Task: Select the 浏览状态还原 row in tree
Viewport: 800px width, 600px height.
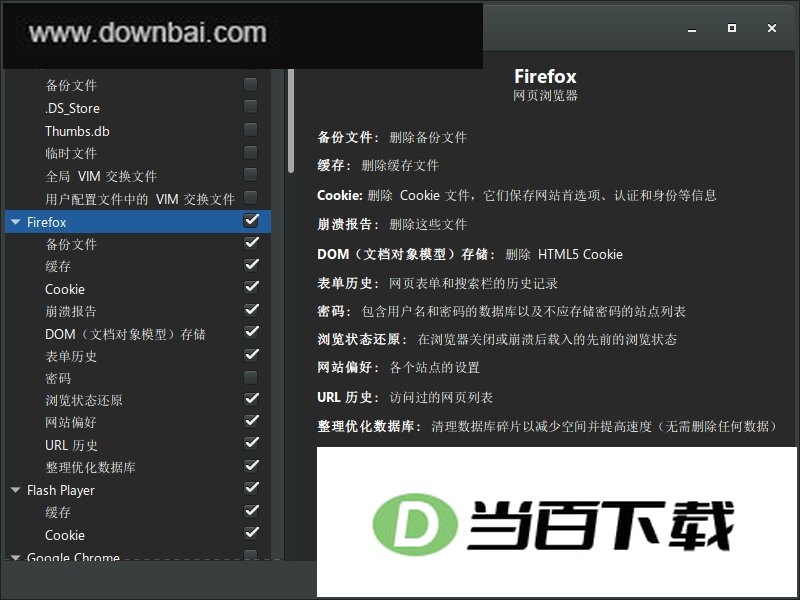Action: point(138,400)
